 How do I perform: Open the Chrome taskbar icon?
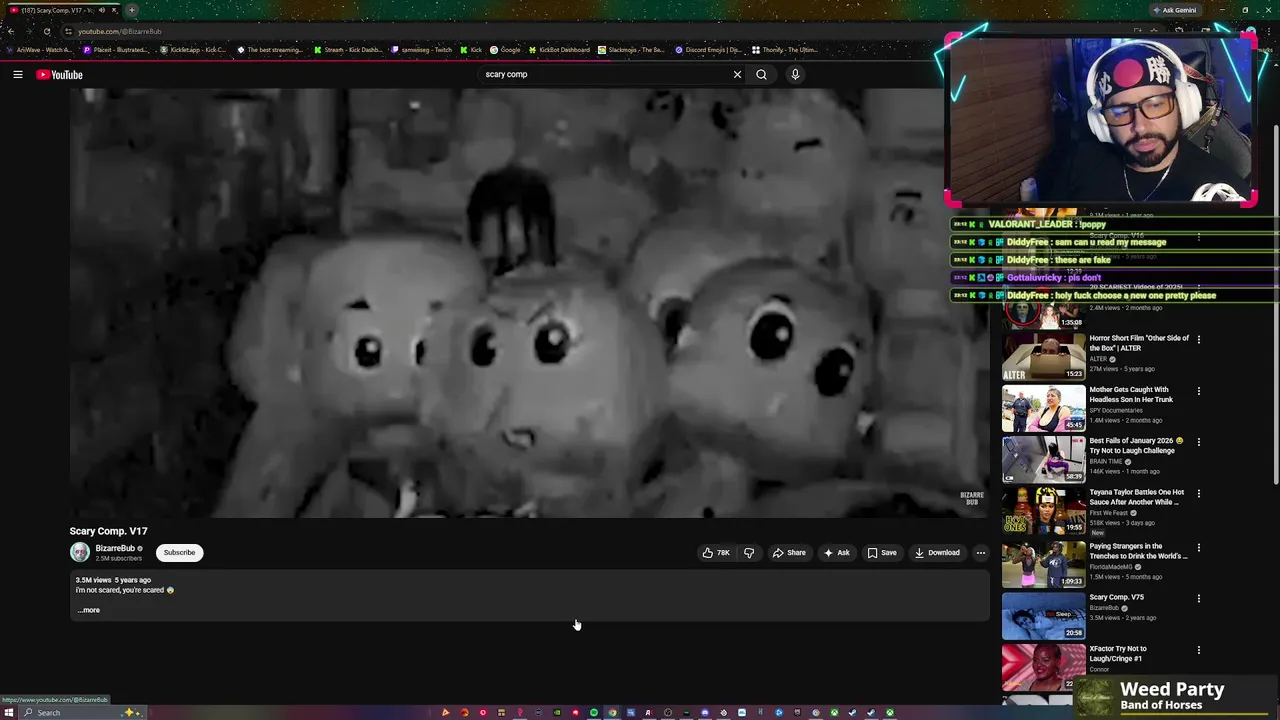coord(612,713)
